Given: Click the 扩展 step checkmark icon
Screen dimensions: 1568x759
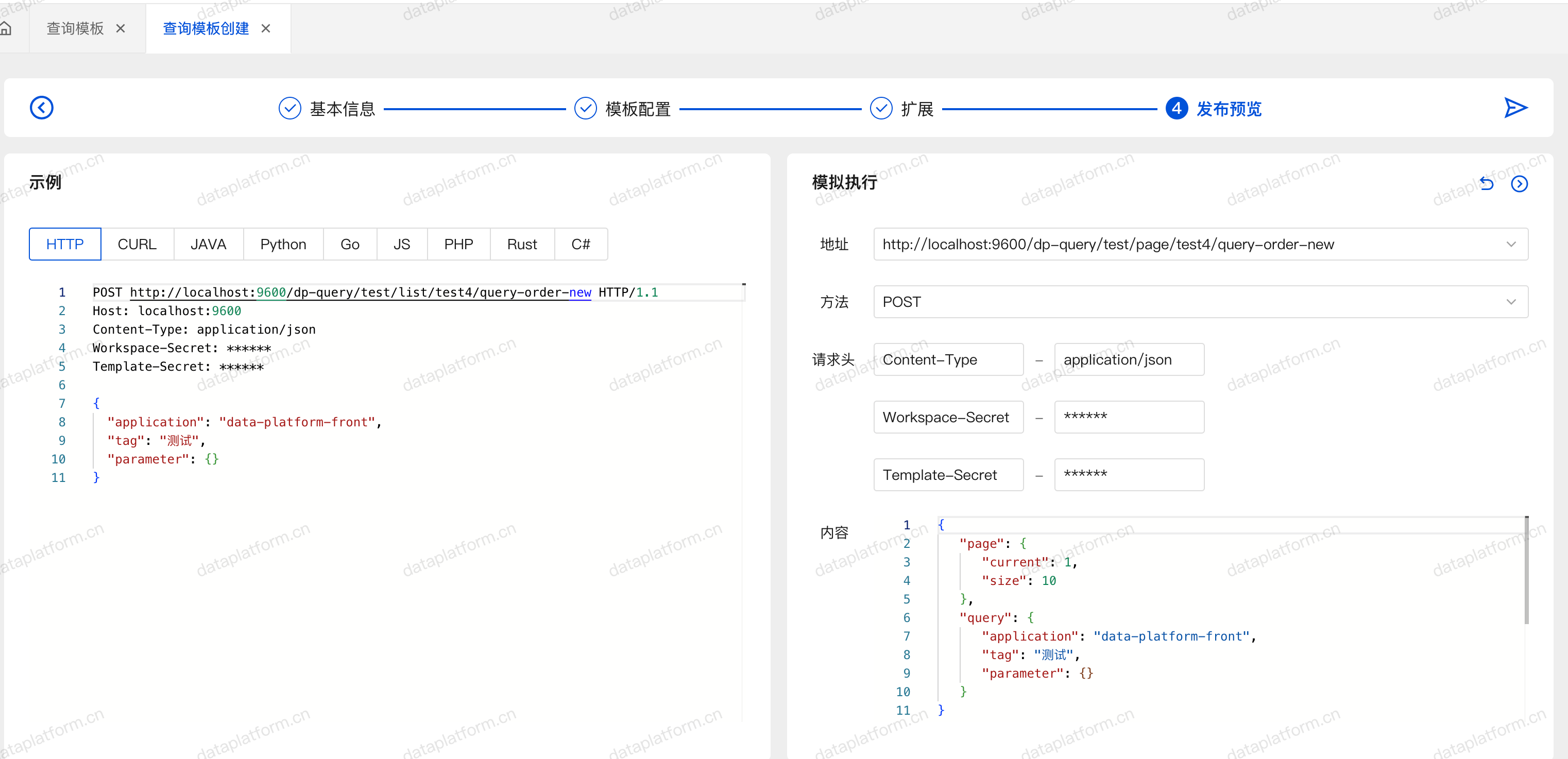Looking at the screenshot, I should (881, 108).
